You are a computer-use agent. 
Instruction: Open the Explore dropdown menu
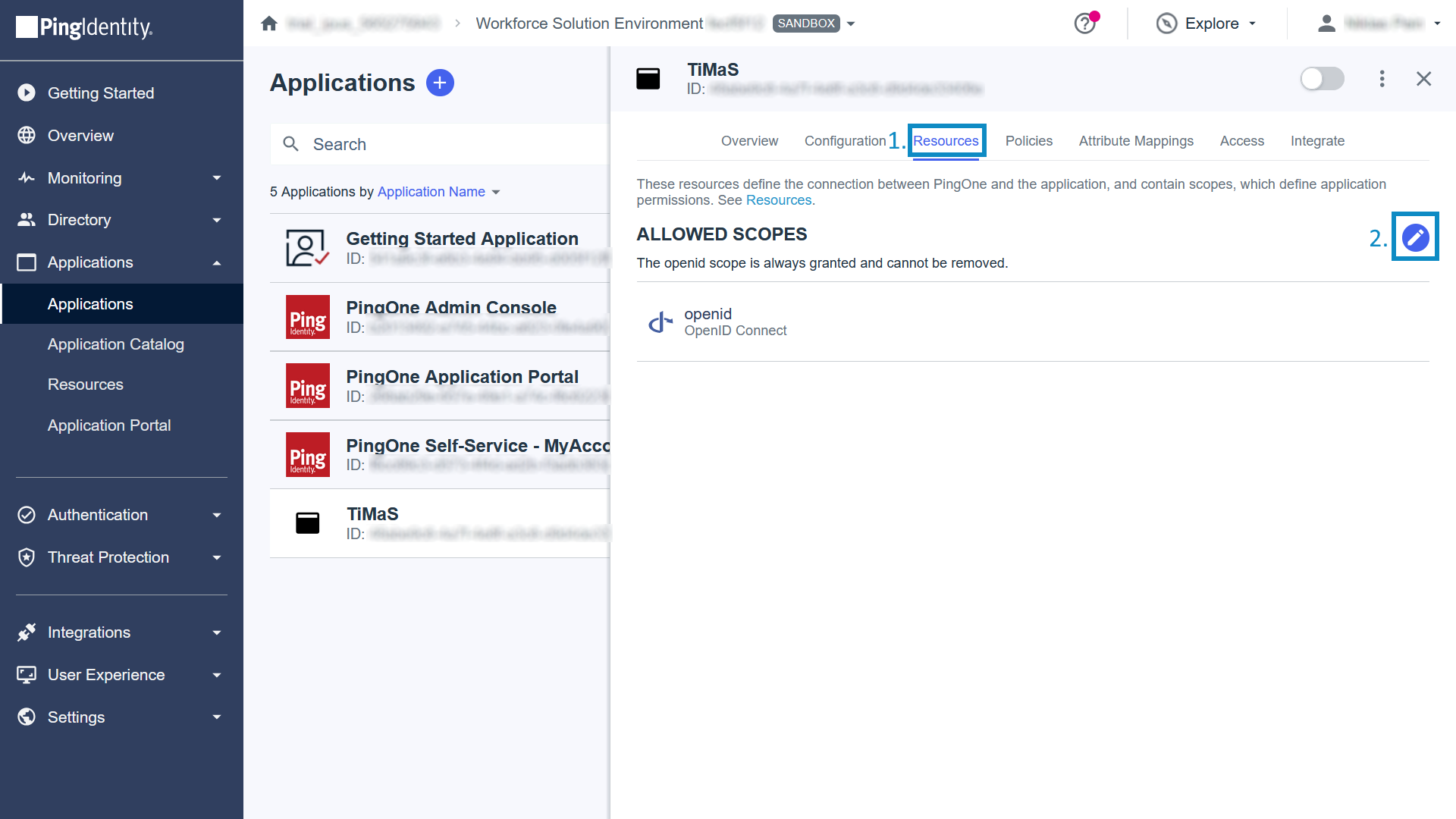pyautogui.click(x=1221, y=24)
